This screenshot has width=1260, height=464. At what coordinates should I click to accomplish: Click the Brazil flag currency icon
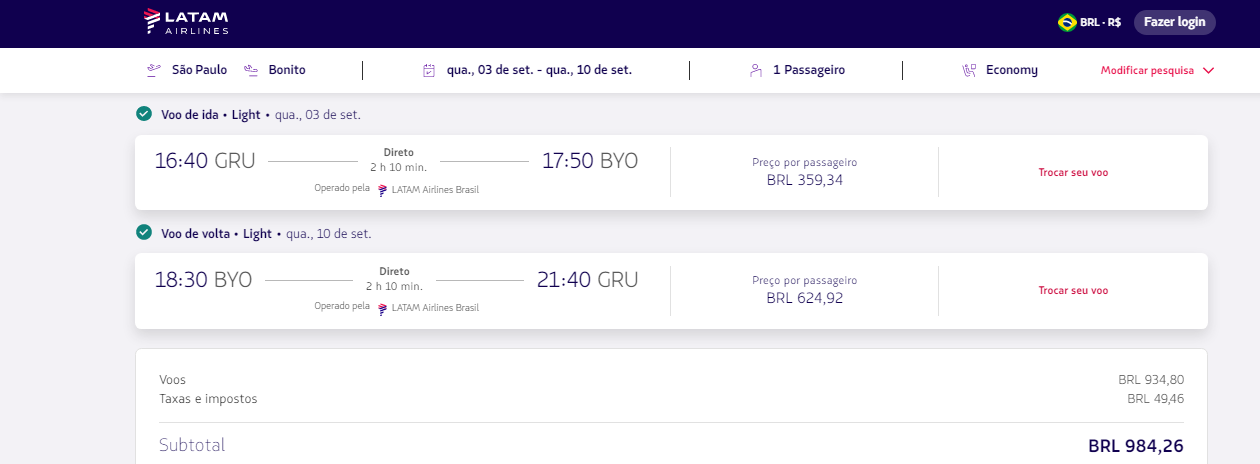tap(1067, 22)
